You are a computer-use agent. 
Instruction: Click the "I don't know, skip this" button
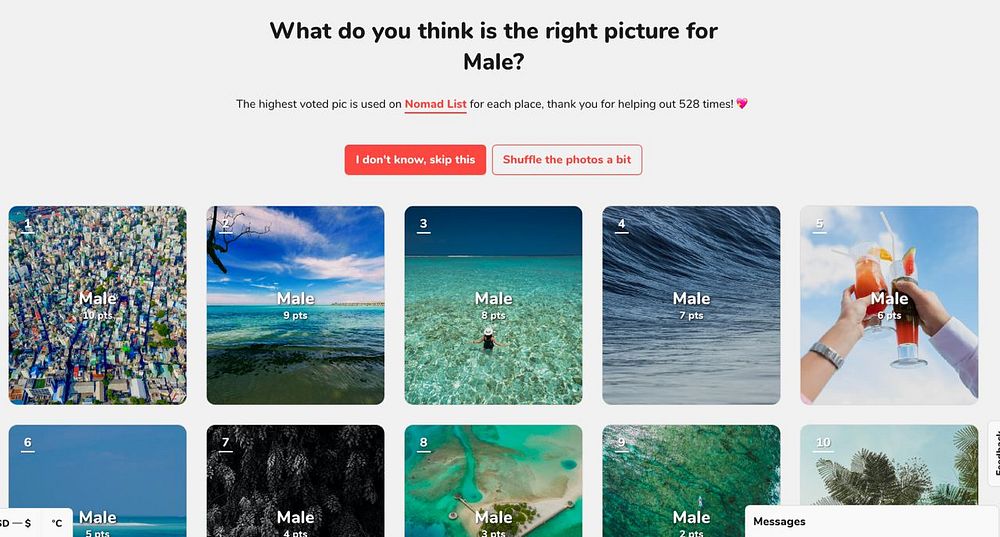(415, 159)
